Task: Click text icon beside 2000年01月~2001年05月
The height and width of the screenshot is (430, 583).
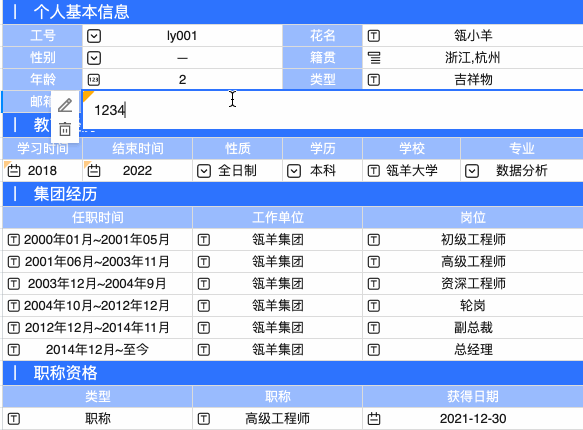Action: (x=14, y=240)
